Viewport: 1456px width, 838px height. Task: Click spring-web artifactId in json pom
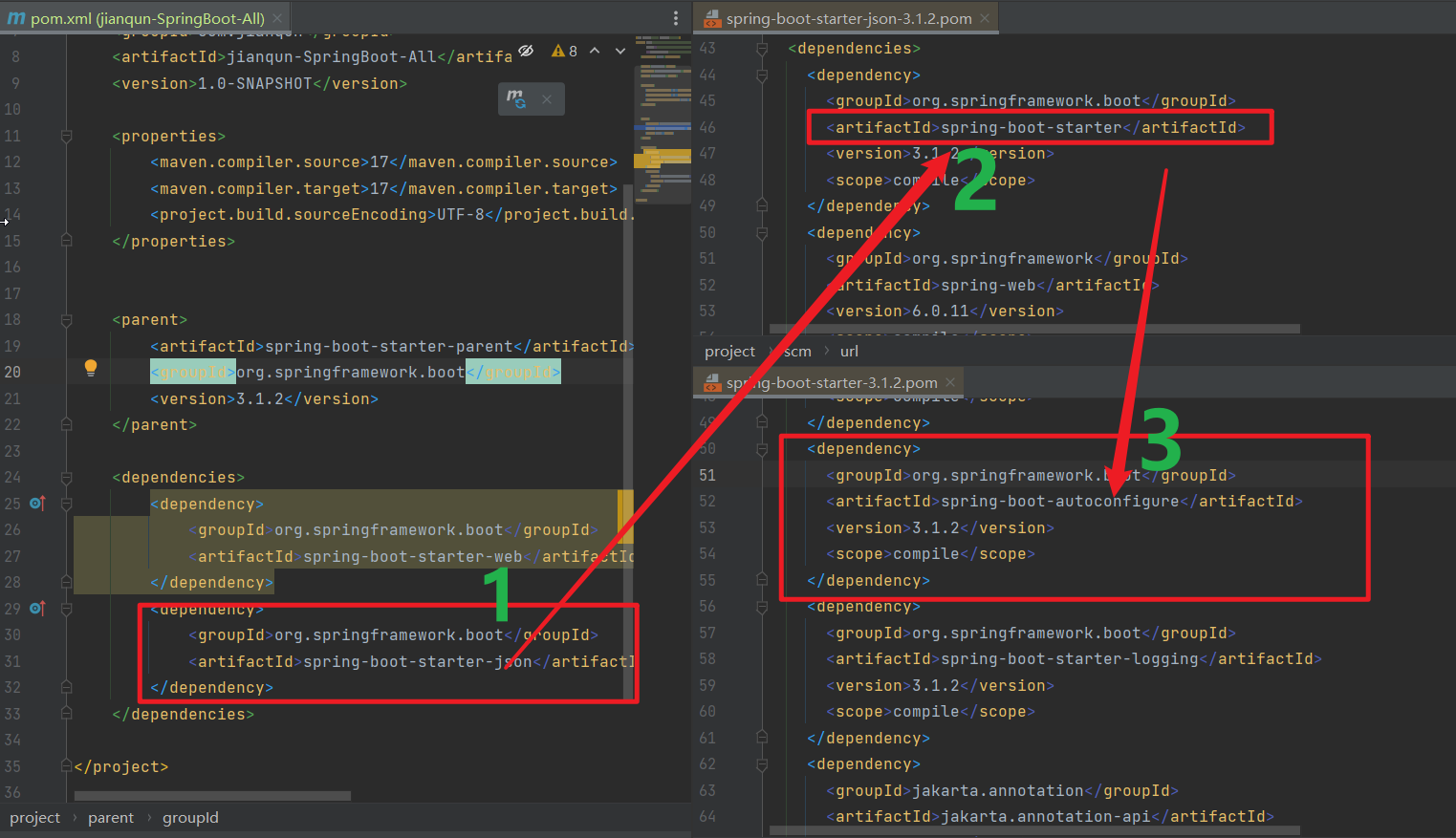click(992, 285)
